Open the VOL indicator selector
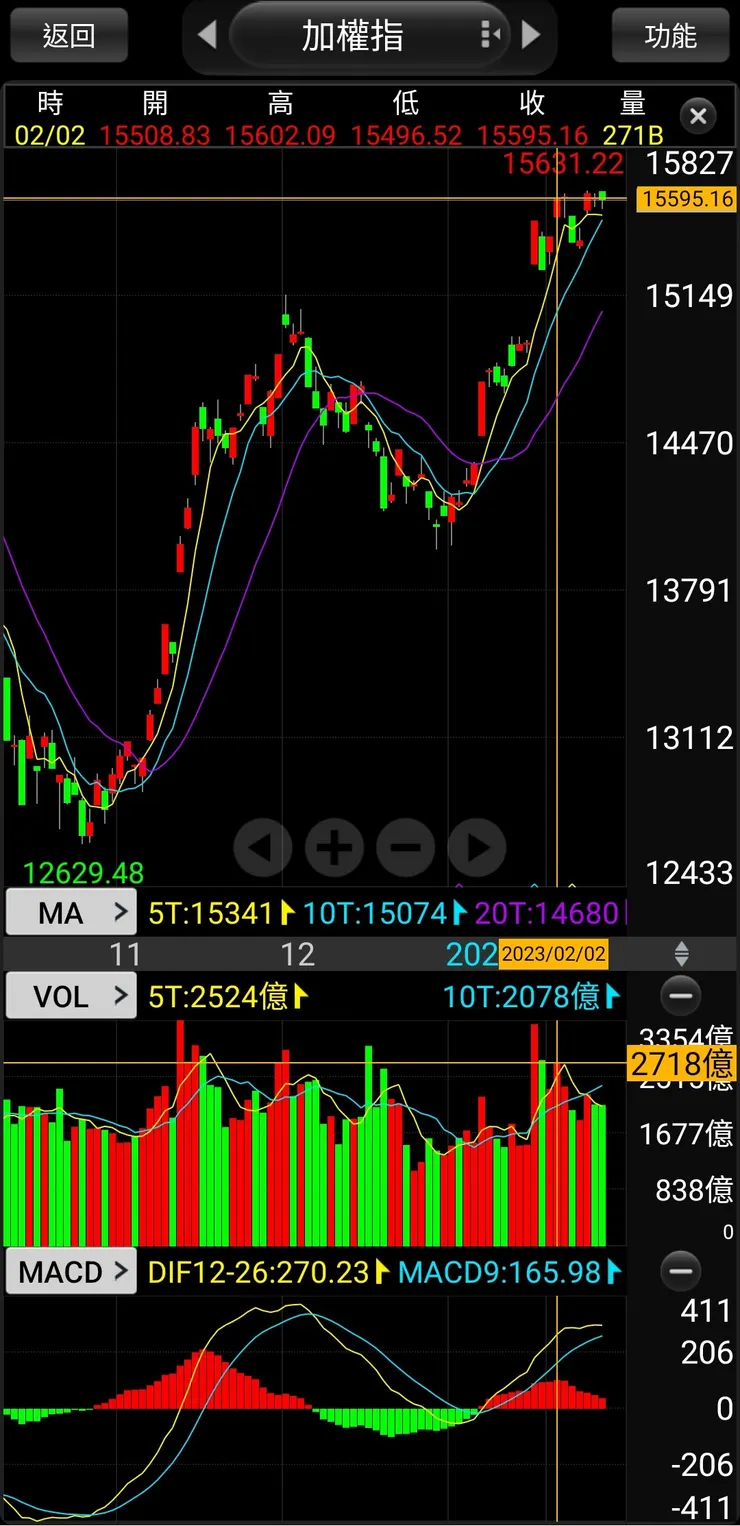Viewport: 740px width, 1526px height. coord(71,996)
